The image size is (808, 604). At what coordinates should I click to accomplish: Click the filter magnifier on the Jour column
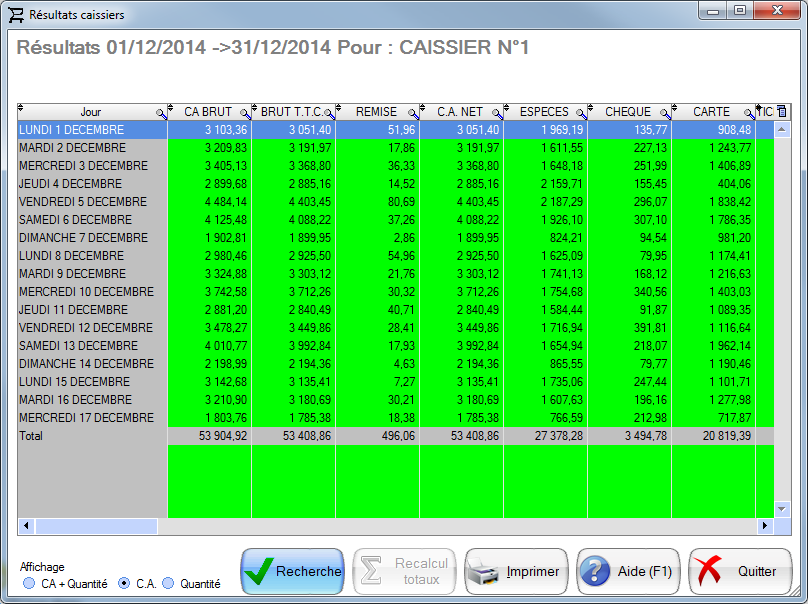160,112
